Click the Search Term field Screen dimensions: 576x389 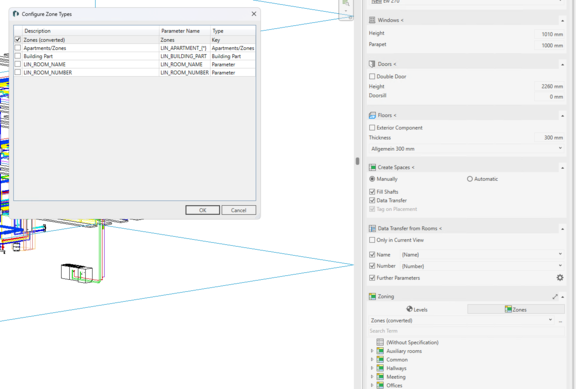point(466,331)
